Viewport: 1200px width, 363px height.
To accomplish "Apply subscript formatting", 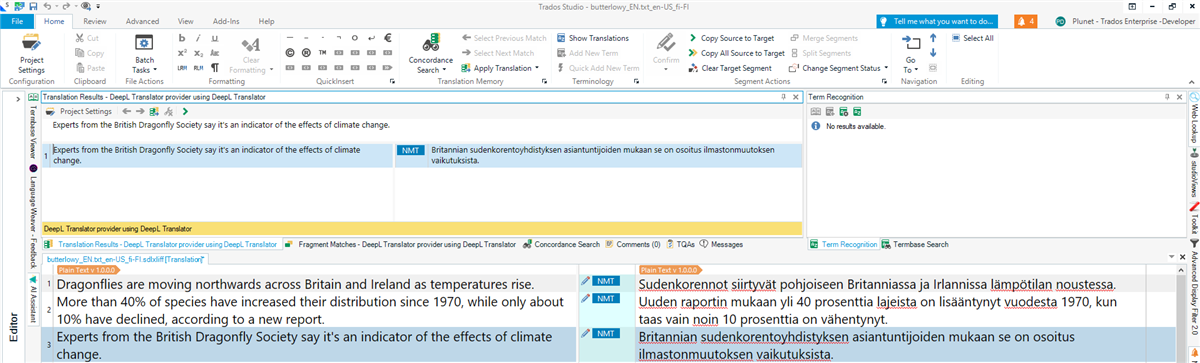I will click(x=199, y=53).
